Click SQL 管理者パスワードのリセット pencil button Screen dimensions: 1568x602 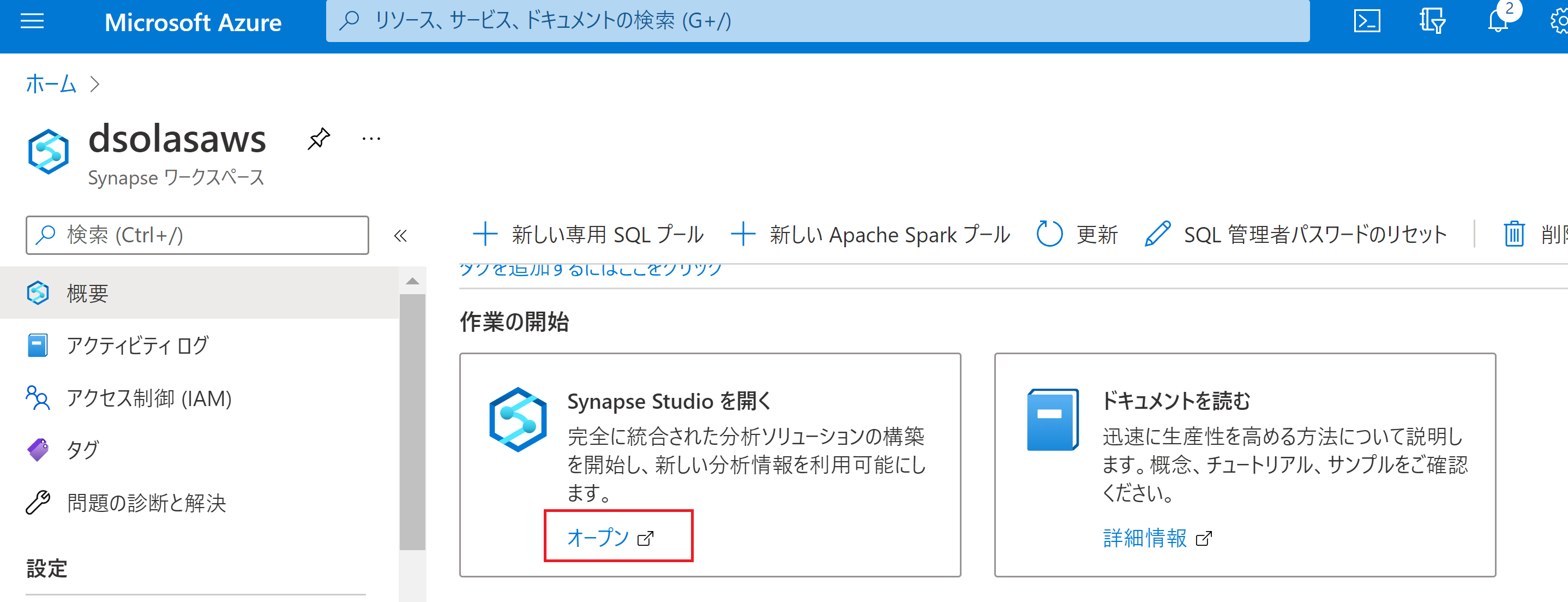(1157, 234)
